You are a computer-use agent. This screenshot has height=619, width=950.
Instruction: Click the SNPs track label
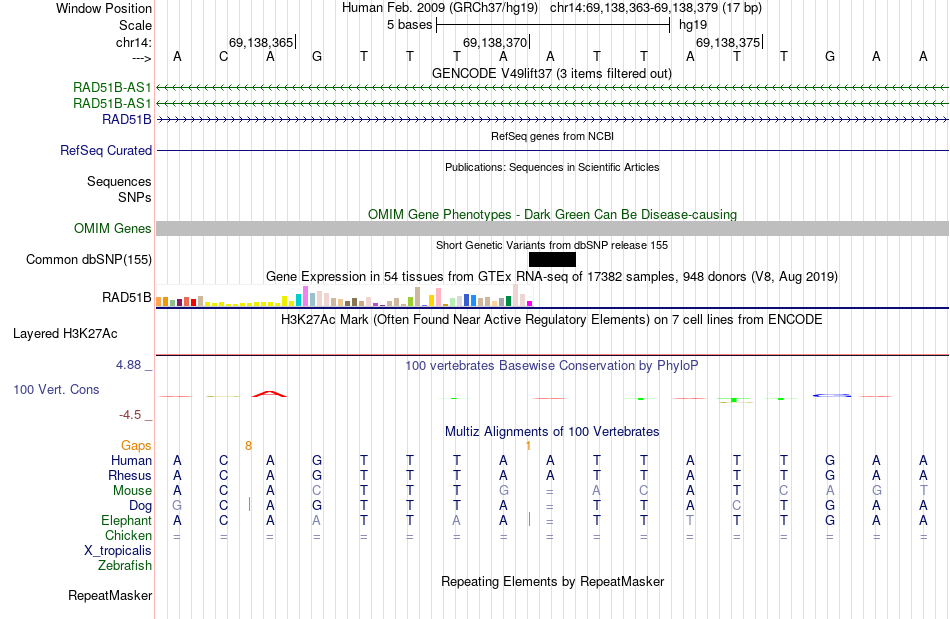click(x=135, y=197)
